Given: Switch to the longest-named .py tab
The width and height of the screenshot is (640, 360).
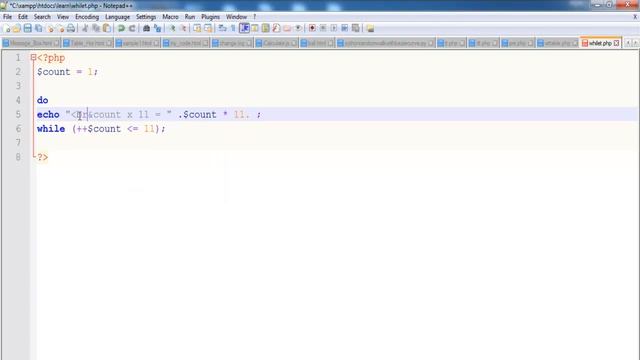Looking at the screenshot, I should (x=386, y=43).
